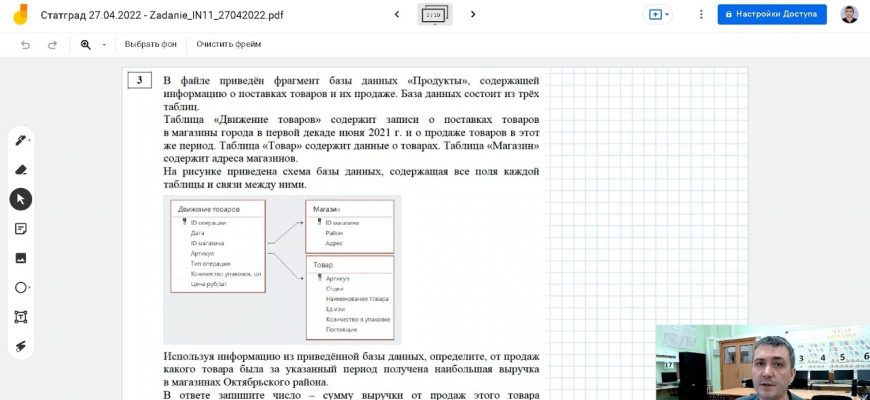
Task: Open 'Настройки Доступа' sharing settings
Action: (771, 15)
